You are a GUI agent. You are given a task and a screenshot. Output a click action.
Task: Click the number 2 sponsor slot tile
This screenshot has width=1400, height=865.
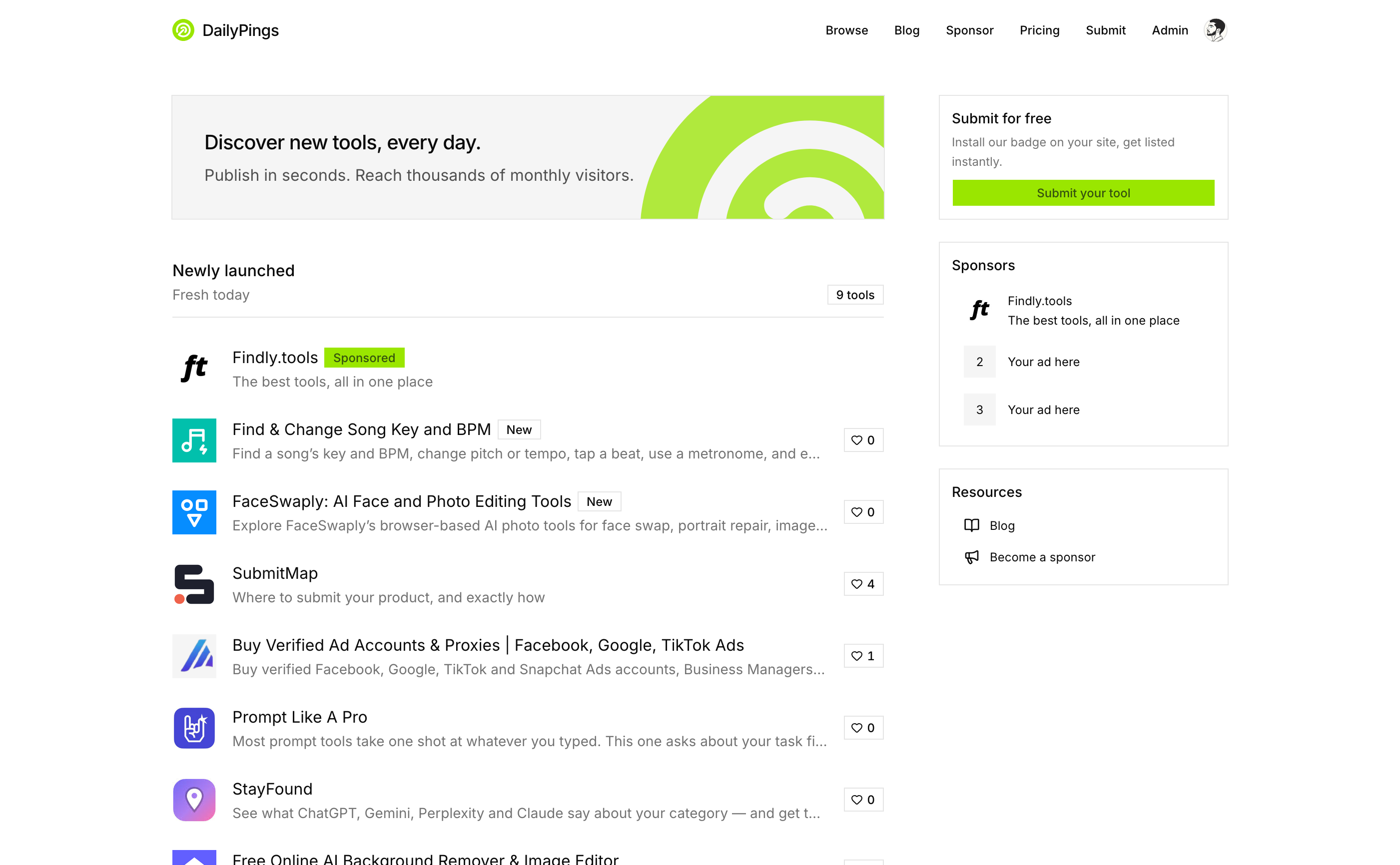[x=979, y=362]
